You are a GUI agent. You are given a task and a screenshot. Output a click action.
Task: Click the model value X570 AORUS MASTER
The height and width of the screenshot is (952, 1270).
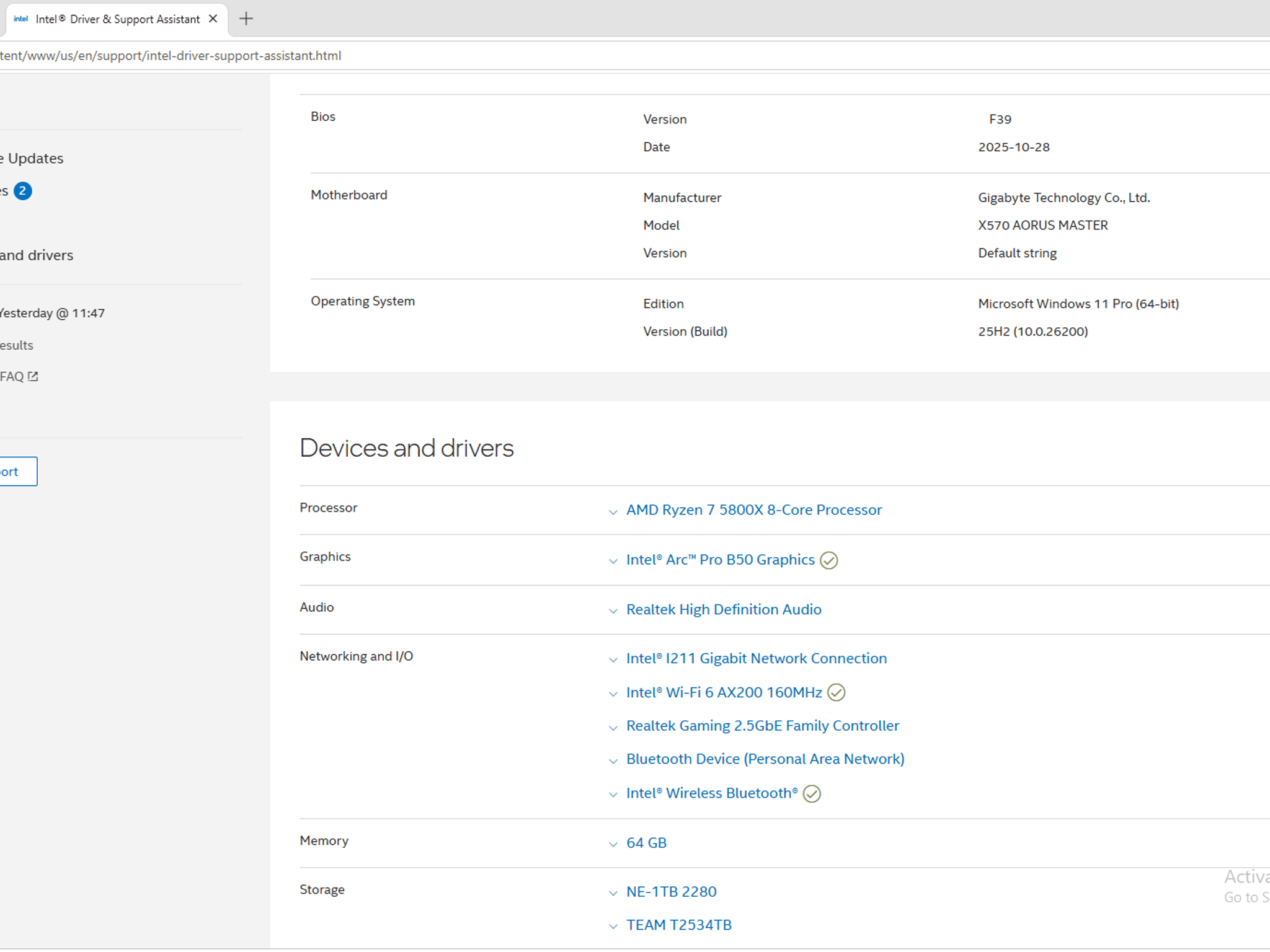tap(1043, 226)
